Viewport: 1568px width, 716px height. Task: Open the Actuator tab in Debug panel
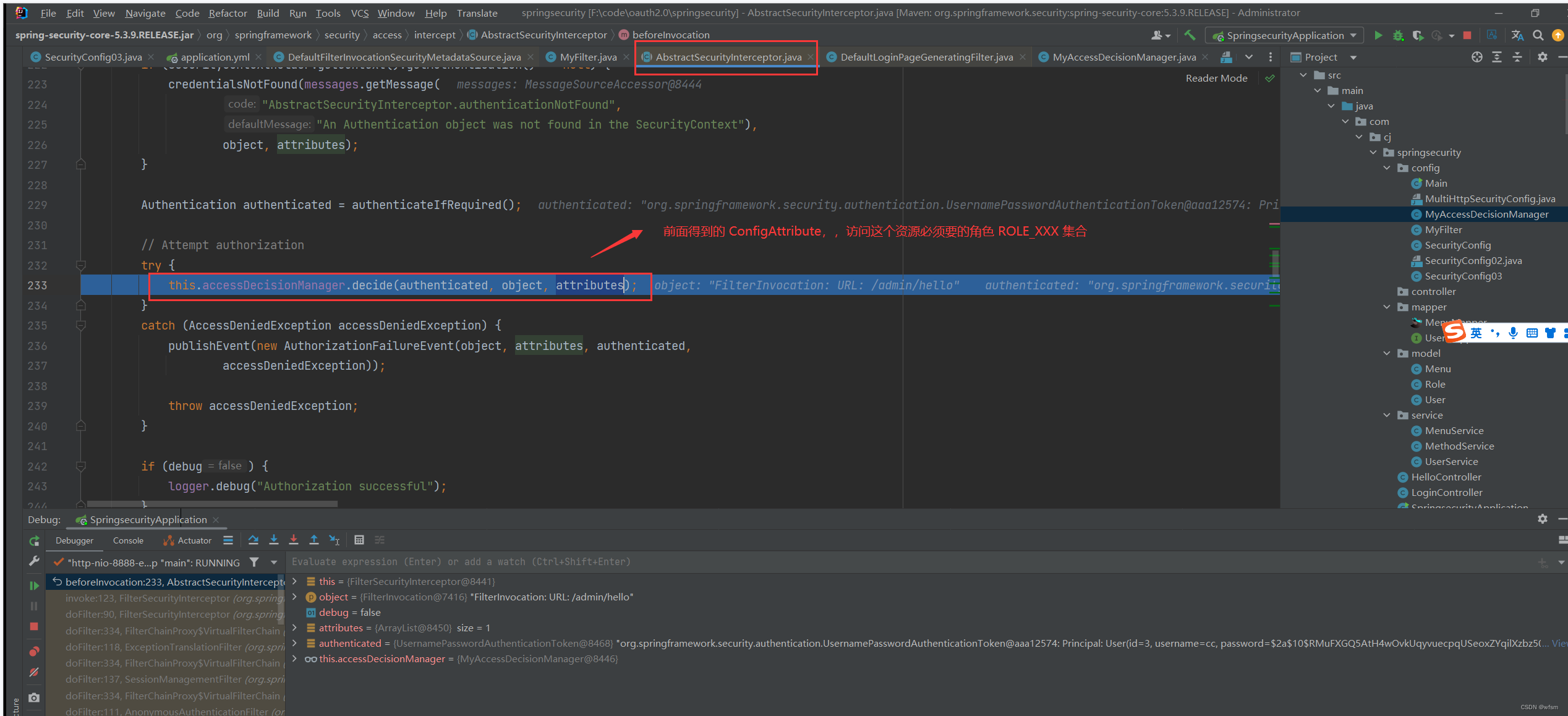194,540
